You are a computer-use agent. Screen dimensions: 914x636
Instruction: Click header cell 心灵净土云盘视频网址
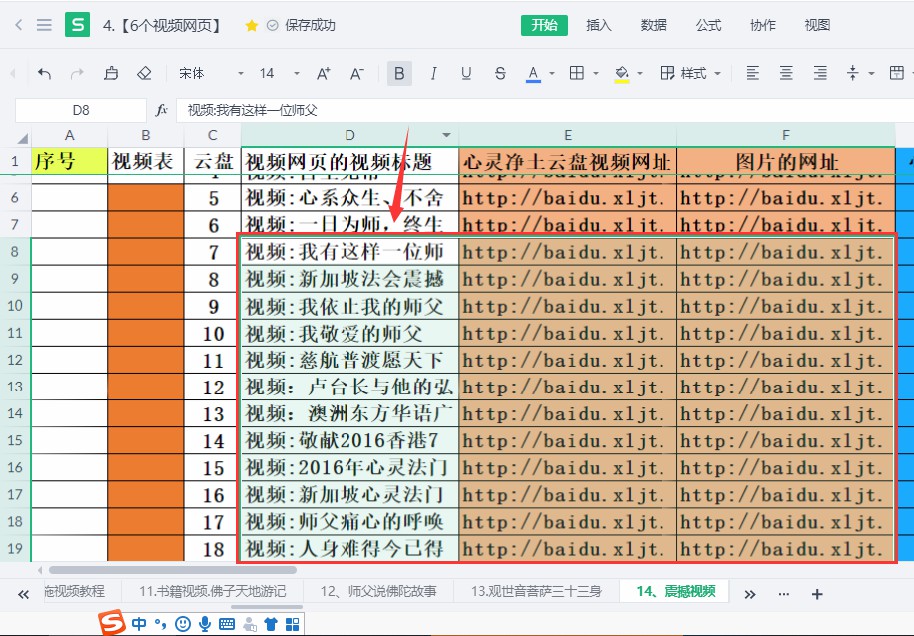pyautogui.click(x=568, y=161)
